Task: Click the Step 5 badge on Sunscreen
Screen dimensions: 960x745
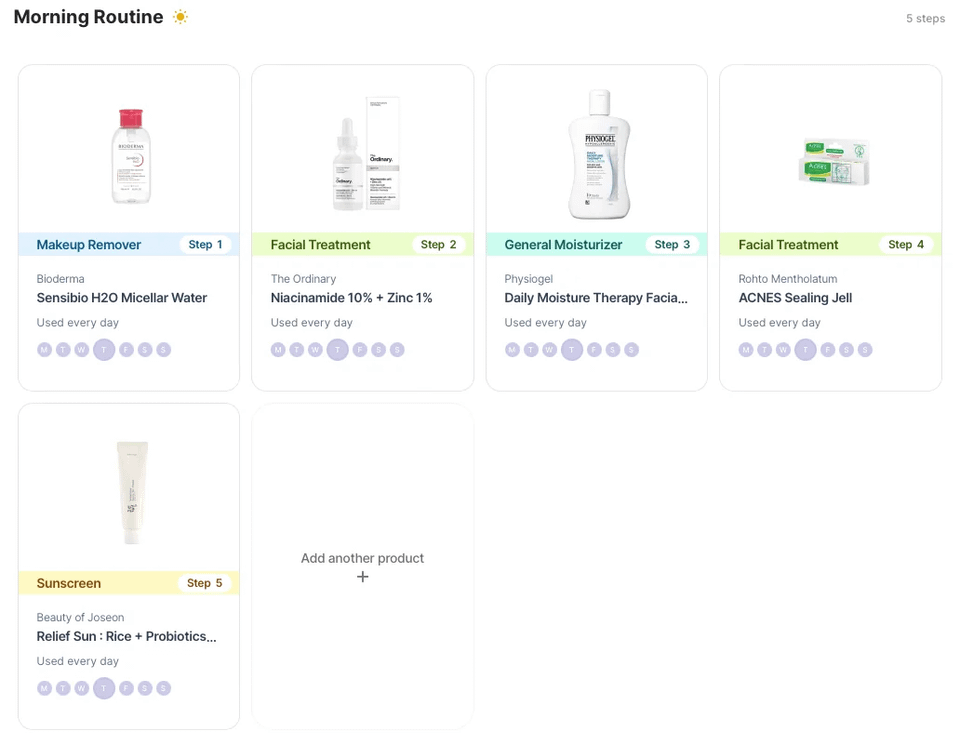Action: [204, 583]
